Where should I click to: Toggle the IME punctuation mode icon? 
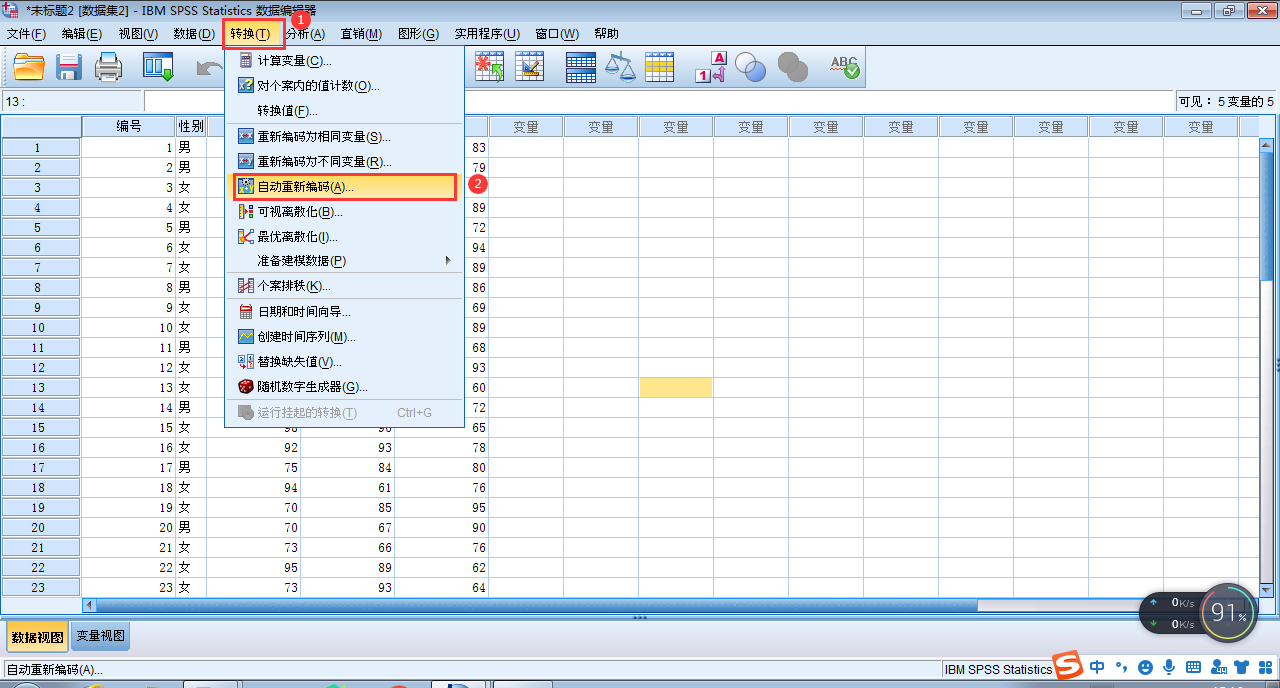[x=1121, y=666]
